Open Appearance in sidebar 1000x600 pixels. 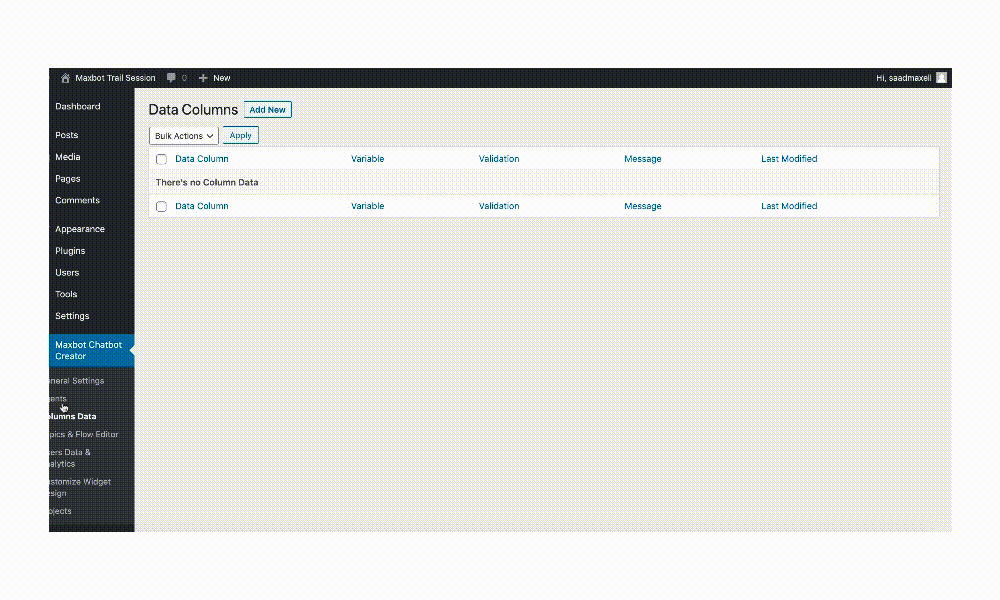click(80, 229)
